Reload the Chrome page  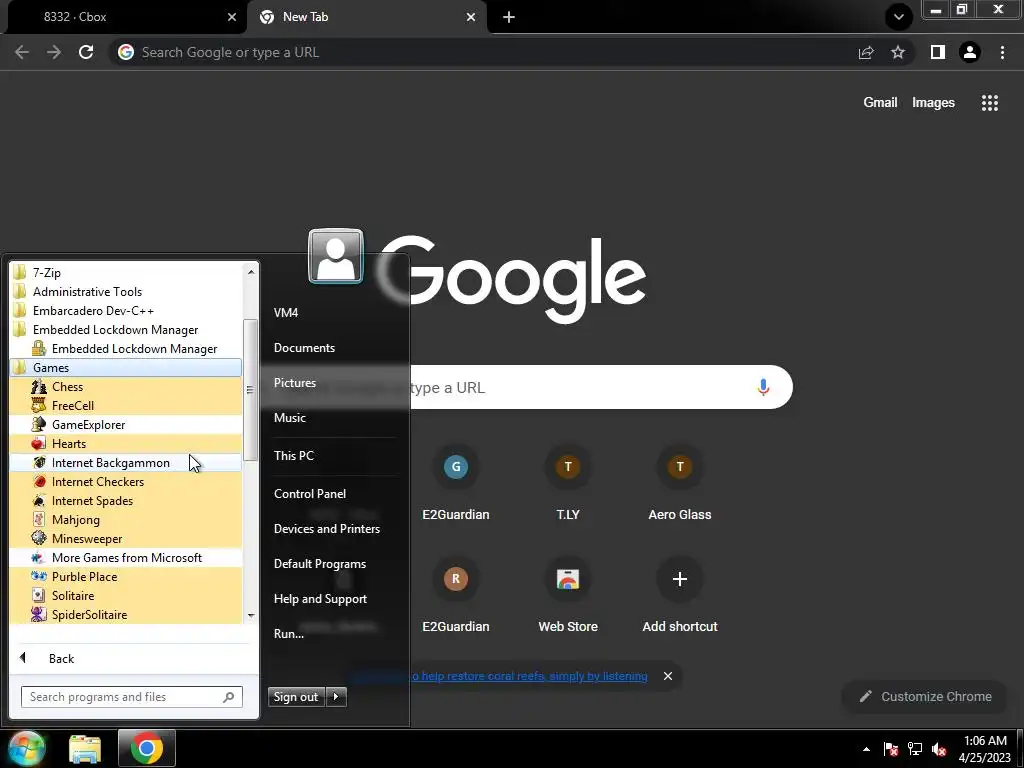[86, 52]
